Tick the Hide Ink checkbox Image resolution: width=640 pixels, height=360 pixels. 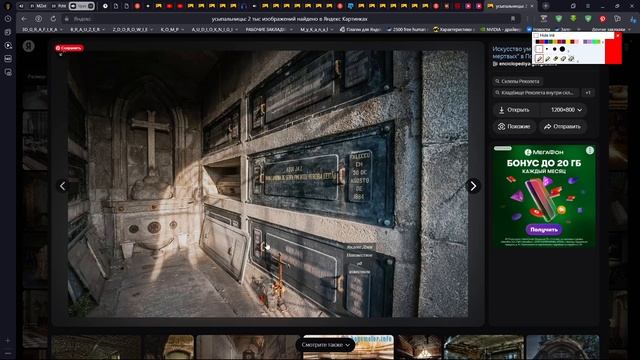(536, 36)
